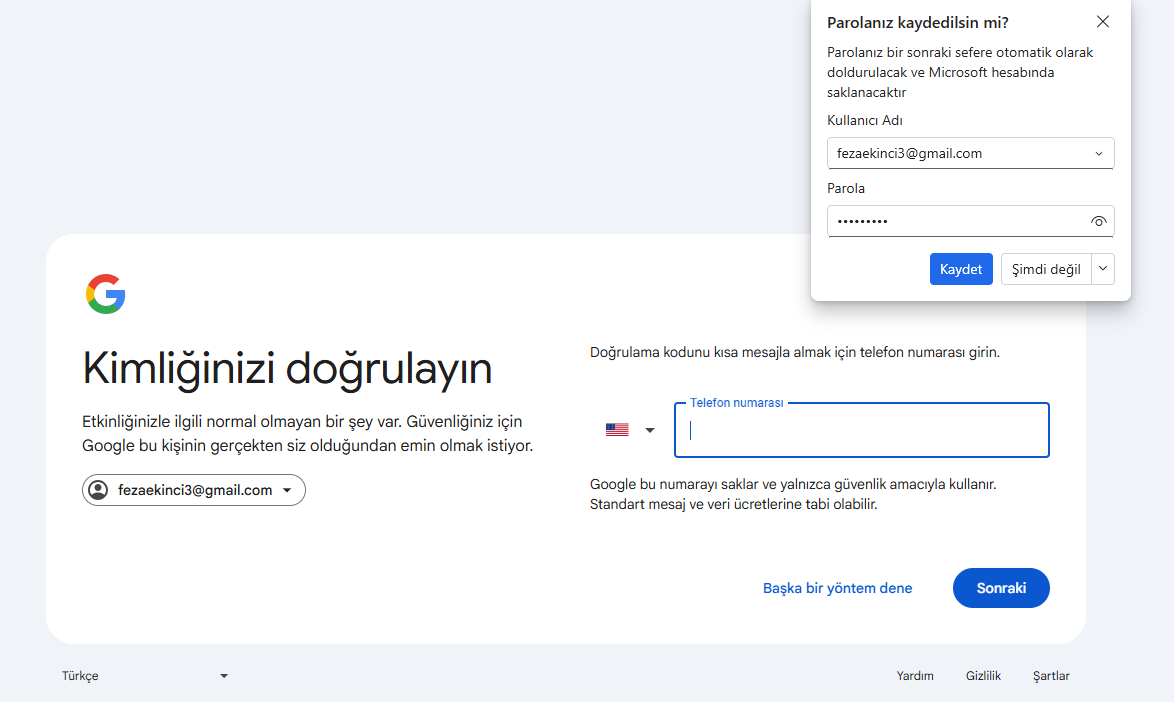Click the 'Doğrulama kodunu kısa mesajla' instruction text

[x=794, y=352]
